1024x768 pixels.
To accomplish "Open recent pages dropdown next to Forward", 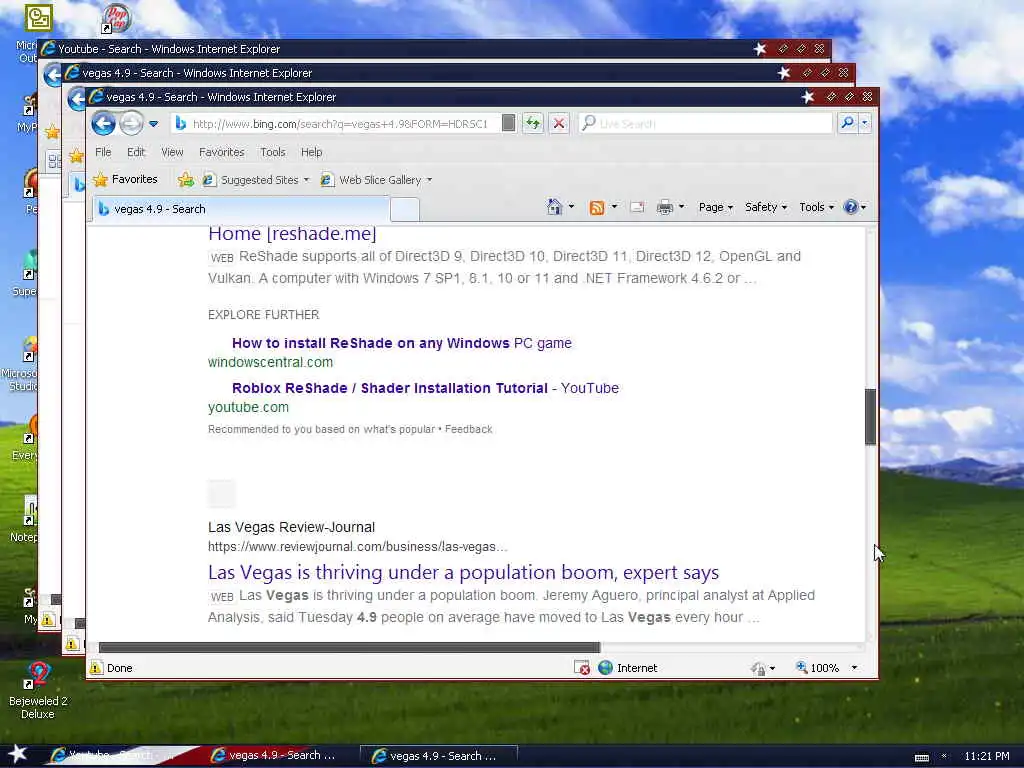I will tap(153, 123).
